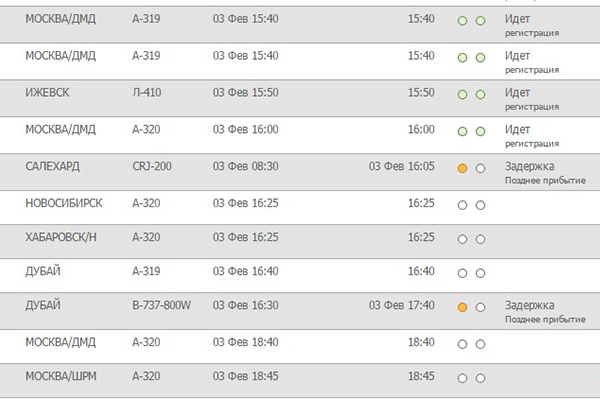Click second green status circle in Ижевск row

[480, 95]
